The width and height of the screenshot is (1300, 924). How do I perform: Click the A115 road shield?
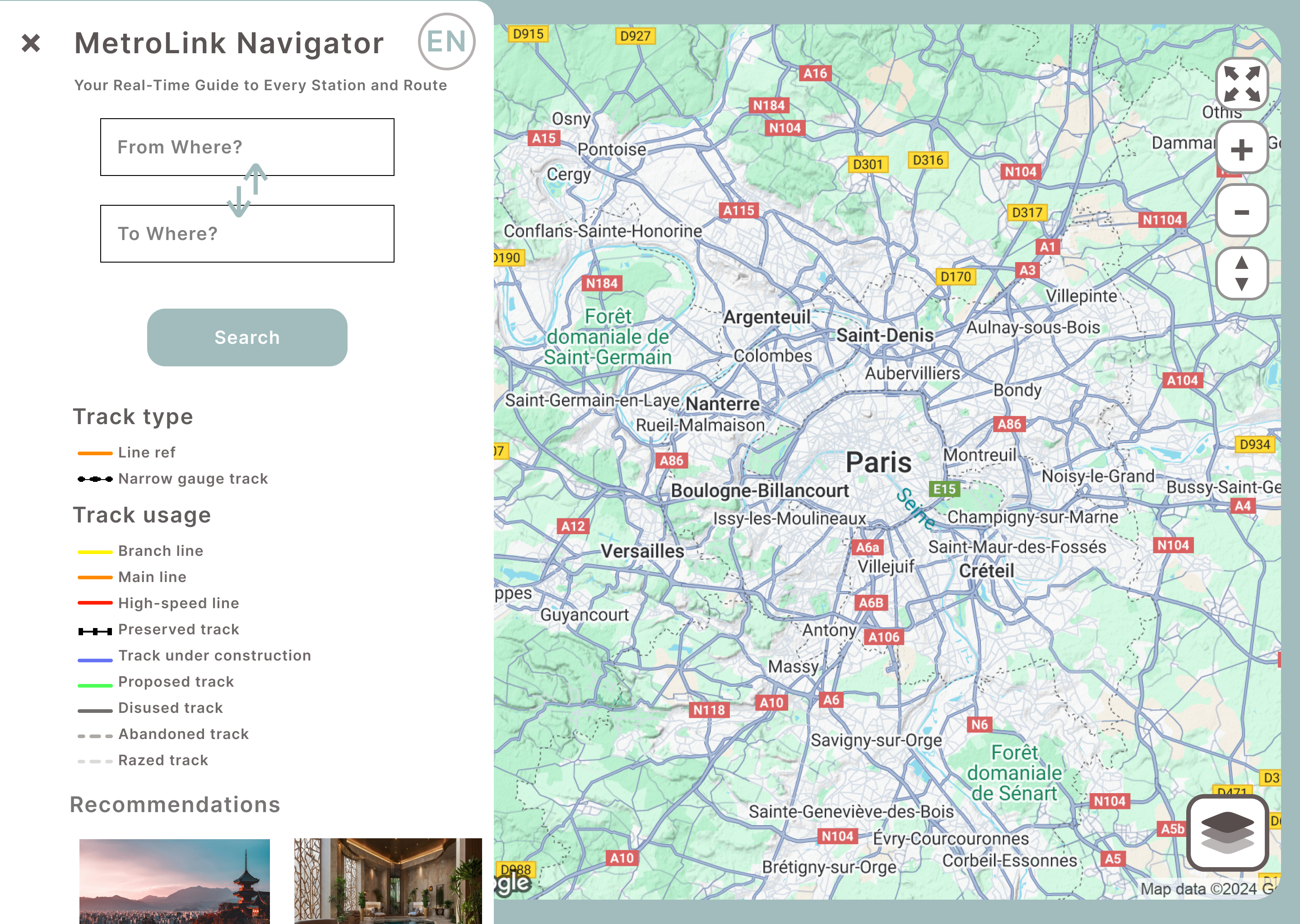pos(739,211)
